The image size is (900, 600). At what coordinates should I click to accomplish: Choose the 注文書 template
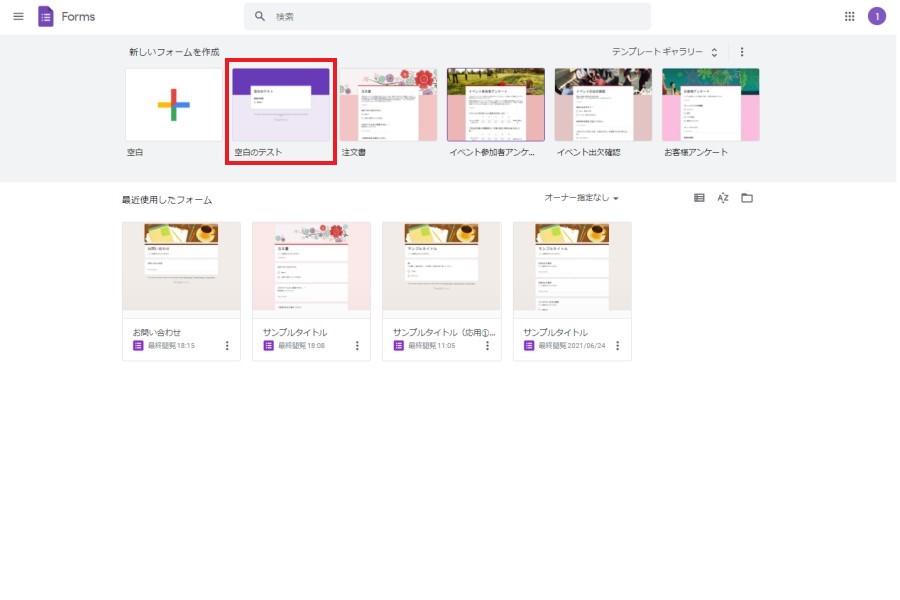coord(388,105)
